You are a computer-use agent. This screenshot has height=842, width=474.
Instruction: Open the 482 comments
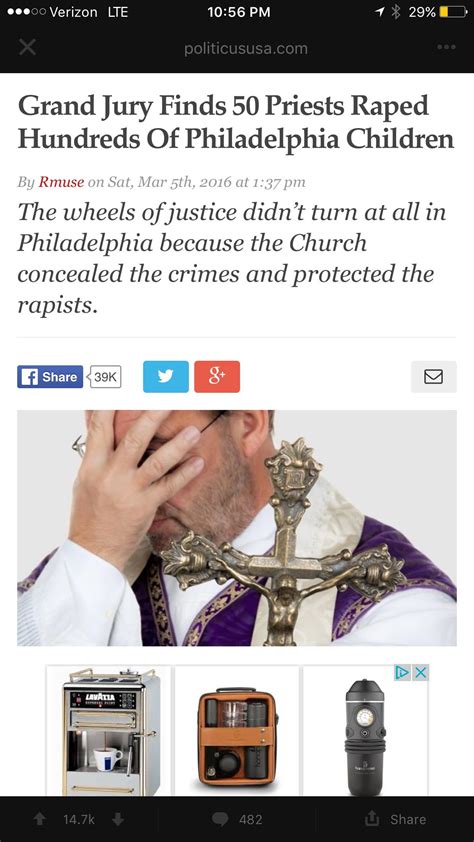[x=237, y=819]
